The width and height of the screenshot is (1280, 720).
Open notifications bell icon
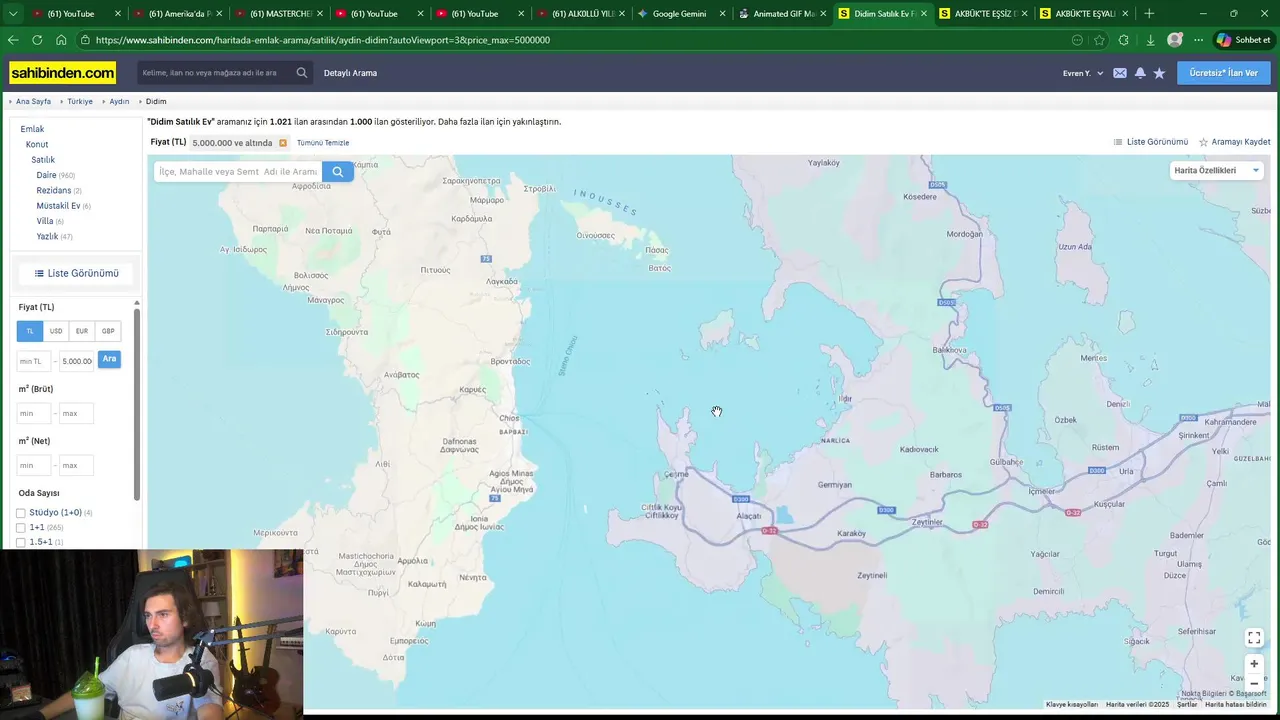click(1140, 73)
